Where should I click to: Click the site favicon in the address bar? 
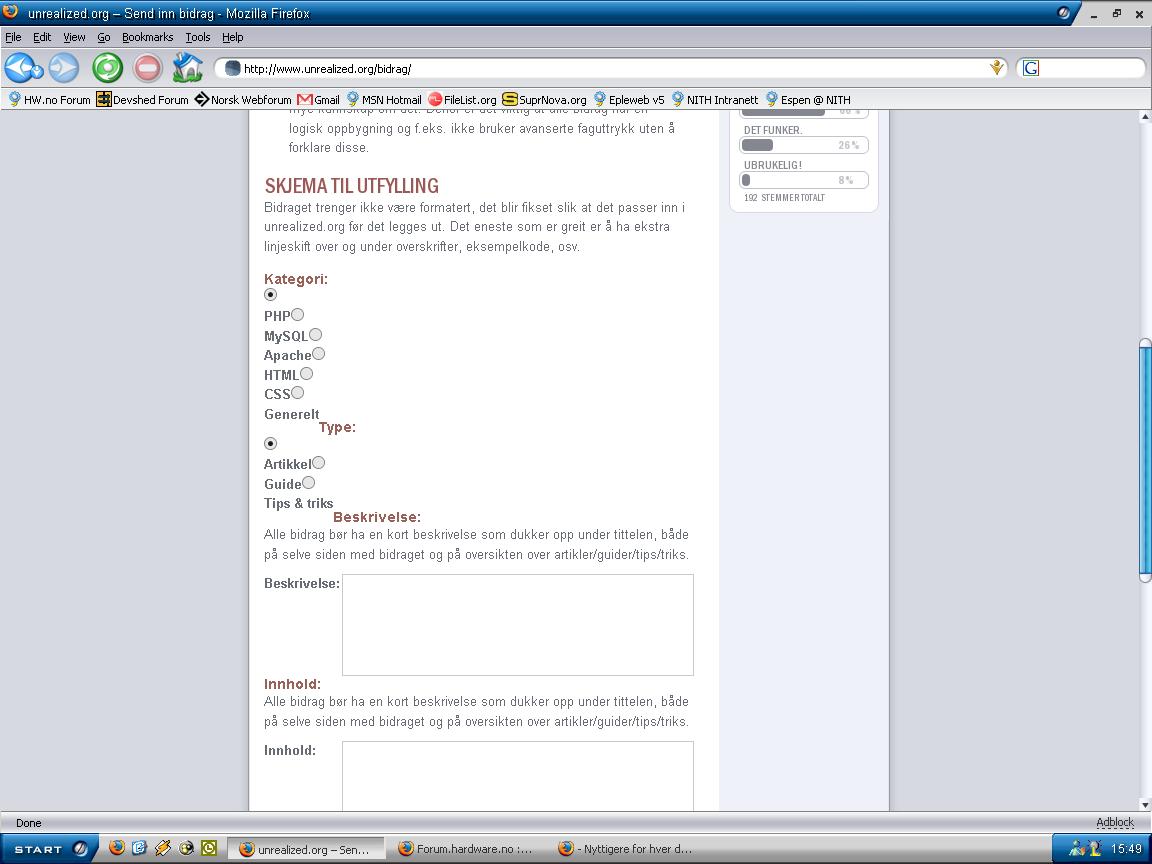tap(232, 68)
